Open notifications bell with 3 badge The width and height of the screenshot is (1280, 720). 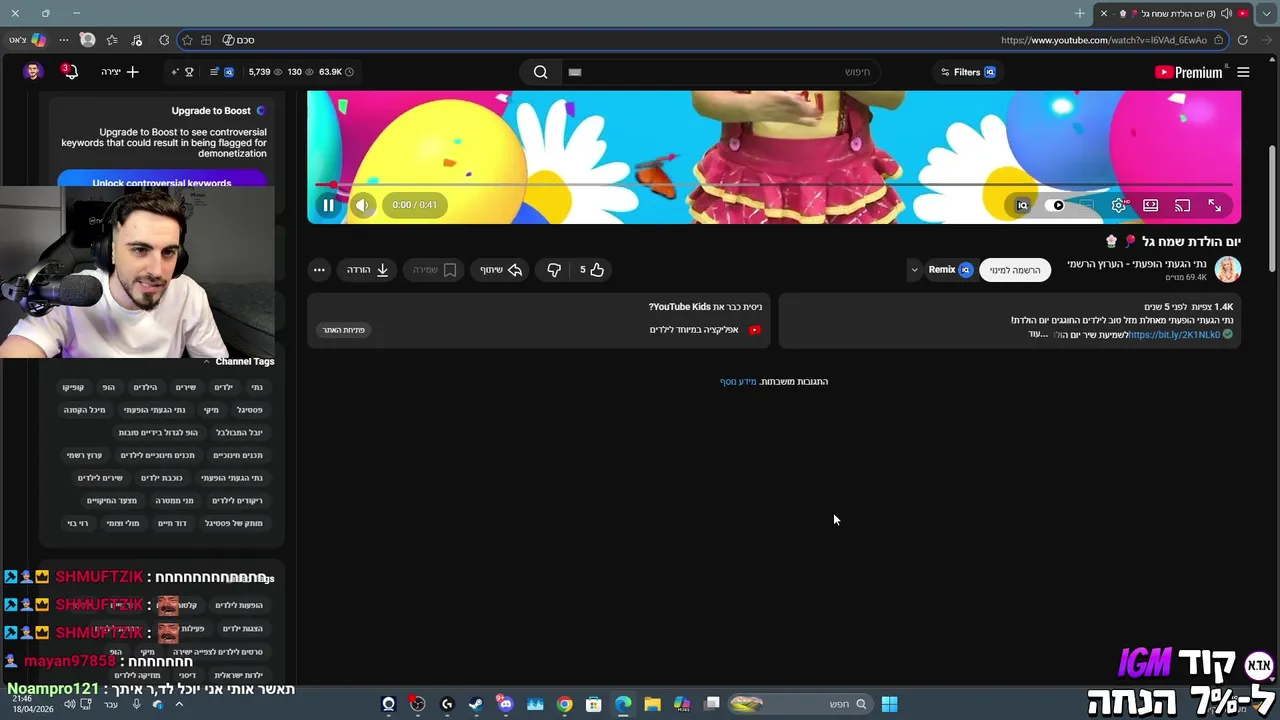click(70, 72)
